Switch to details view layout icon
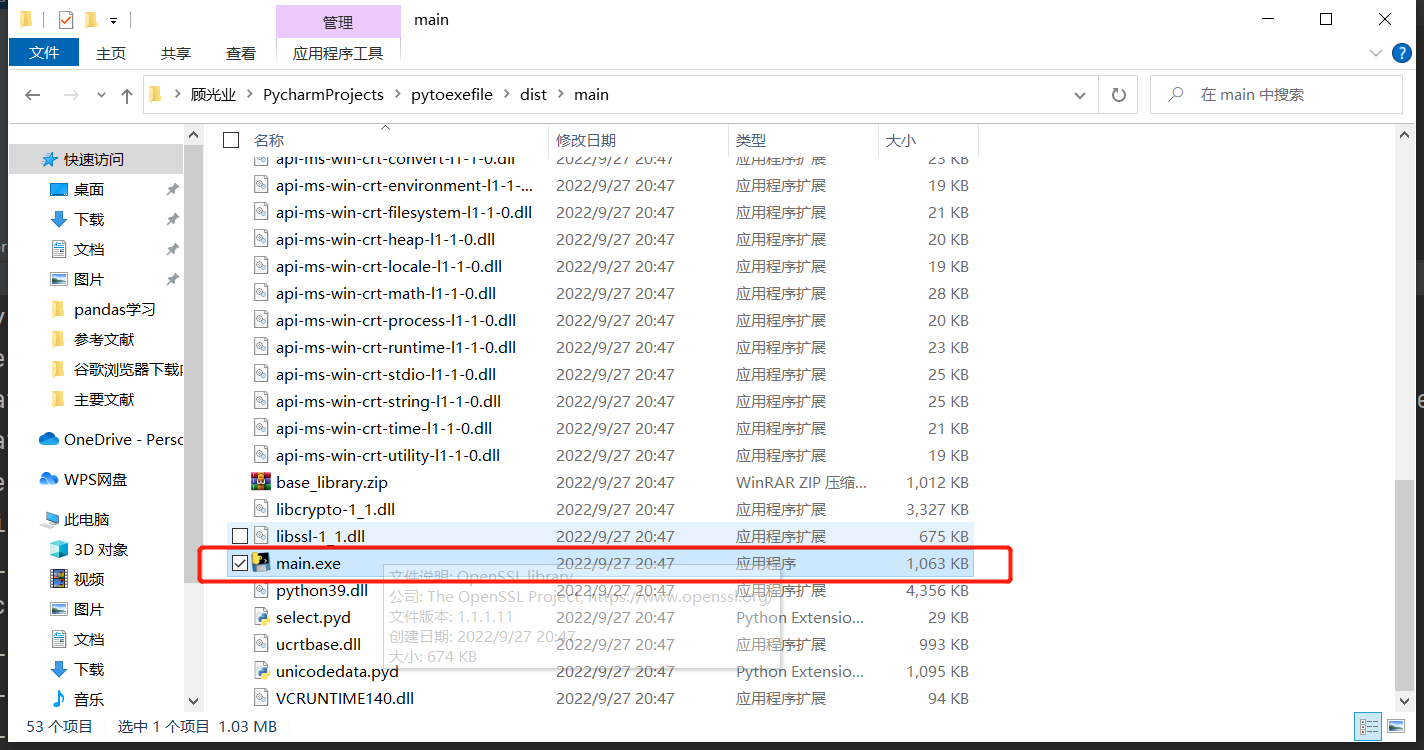The width and height of the screenshot is (1424, 750). click(1369, 727)
